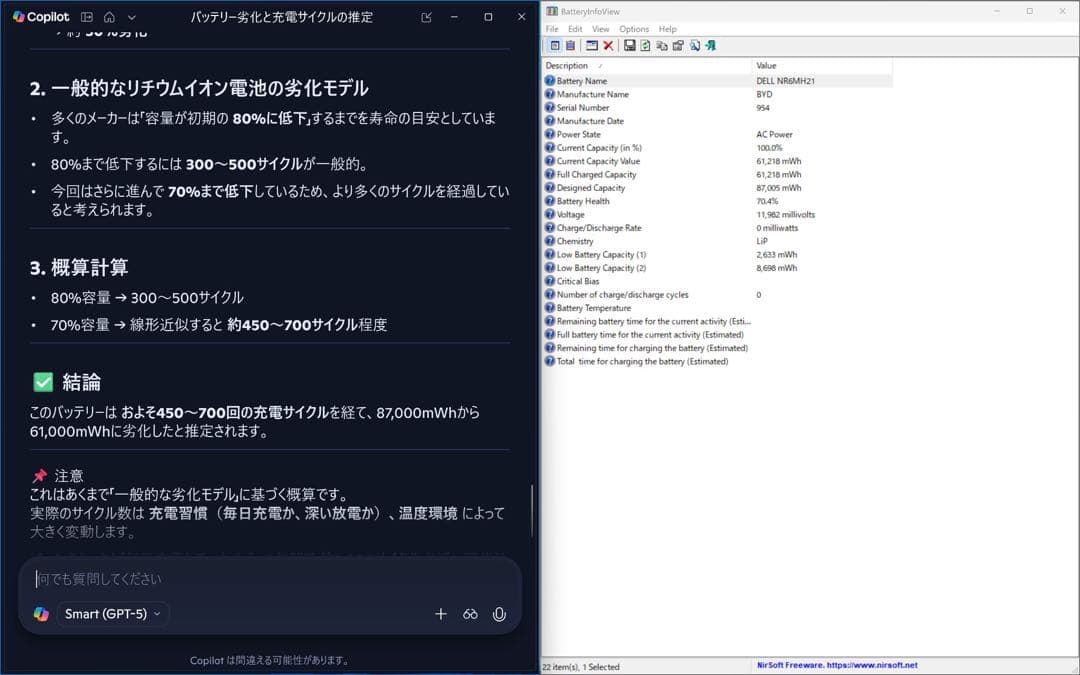Switch to battery information view toolbar button
Viewport: 1080px width, 675px height.
(555, 46)
